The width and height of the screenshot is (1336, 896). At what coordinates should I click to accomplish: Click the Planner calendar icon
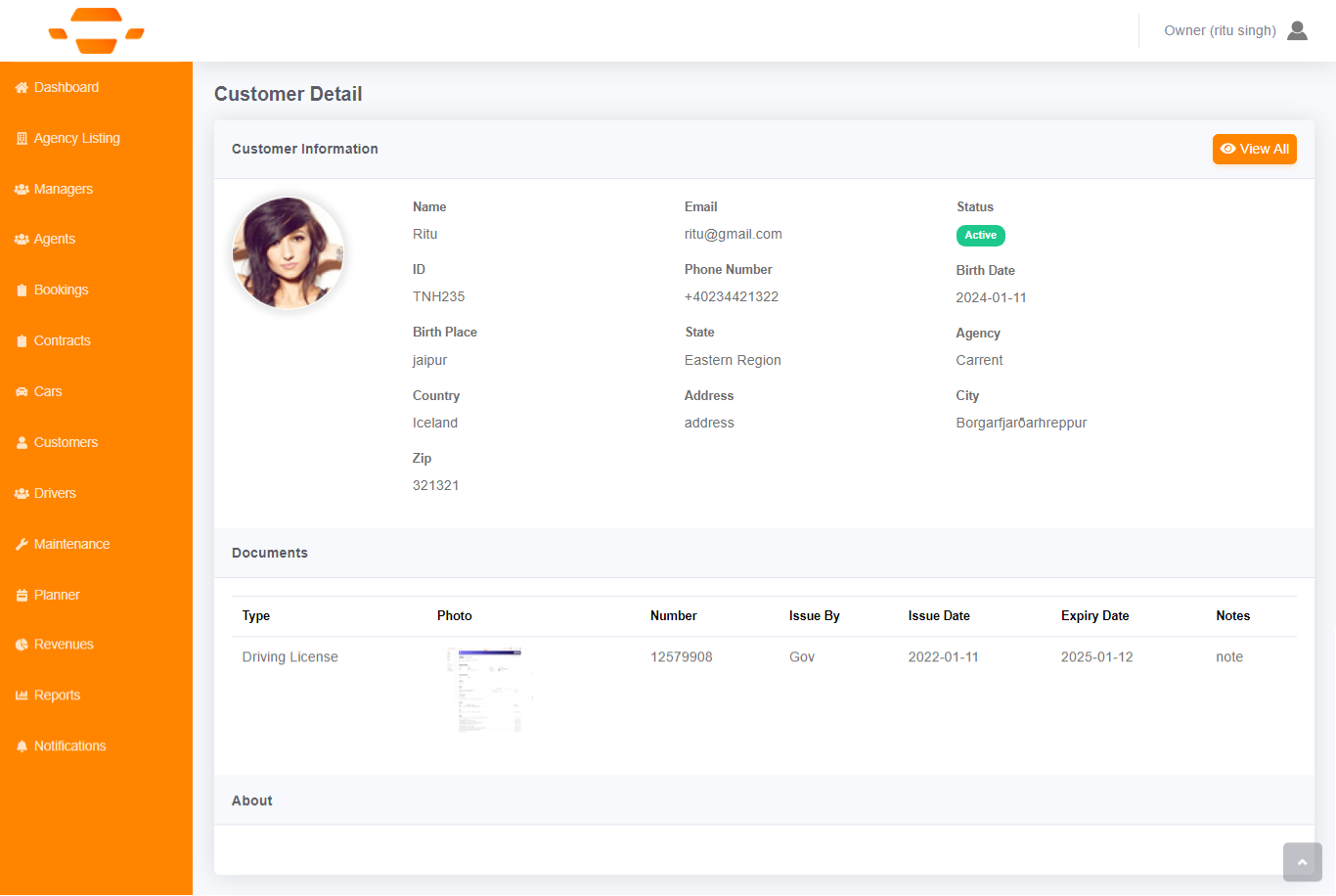pyautogui.click(x=22, y=596)
